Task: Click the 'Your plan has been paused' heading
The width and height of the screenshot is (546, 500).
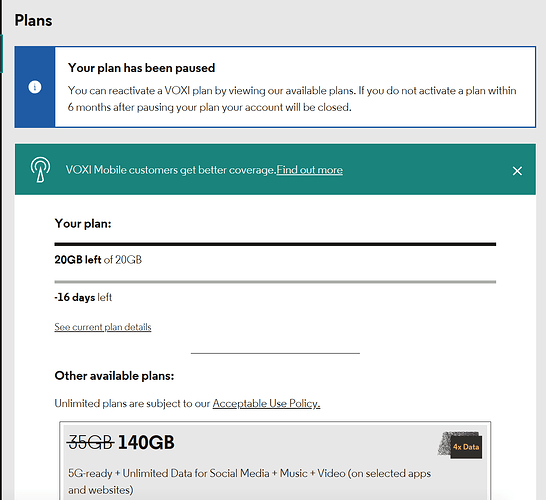Action: click(x=141, y=68)
